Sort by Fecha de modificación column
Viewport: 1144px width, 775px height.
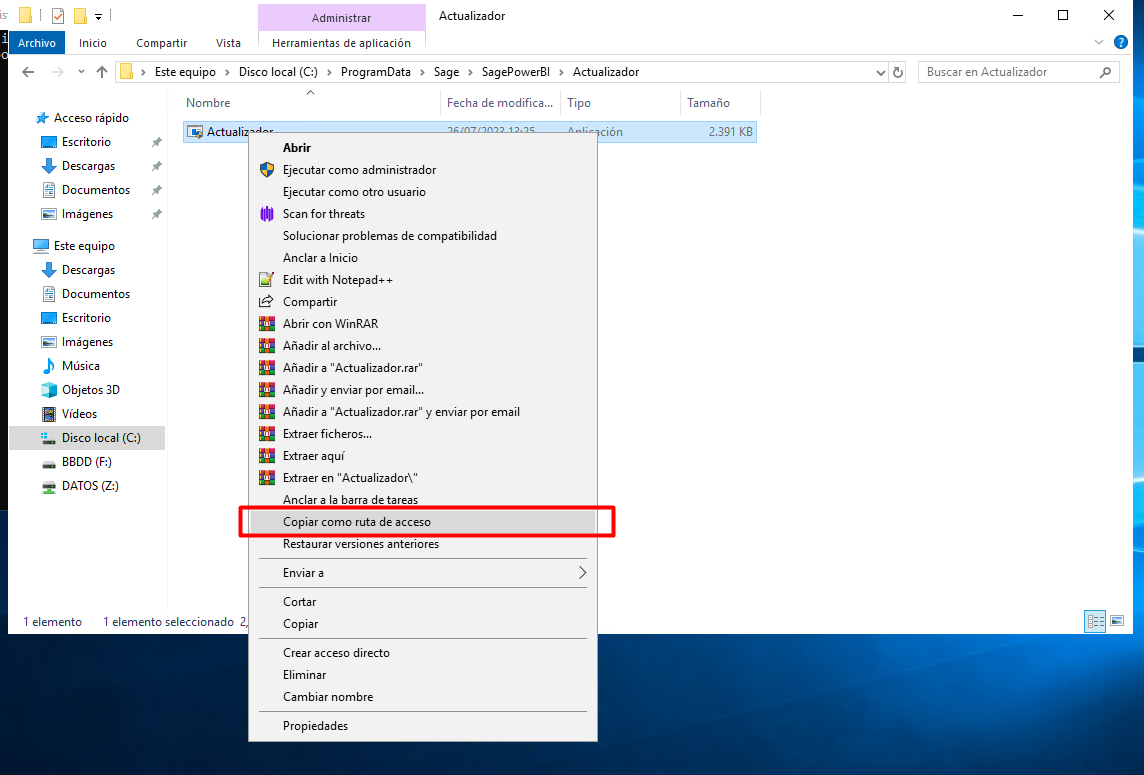click(x=500, y=103)
